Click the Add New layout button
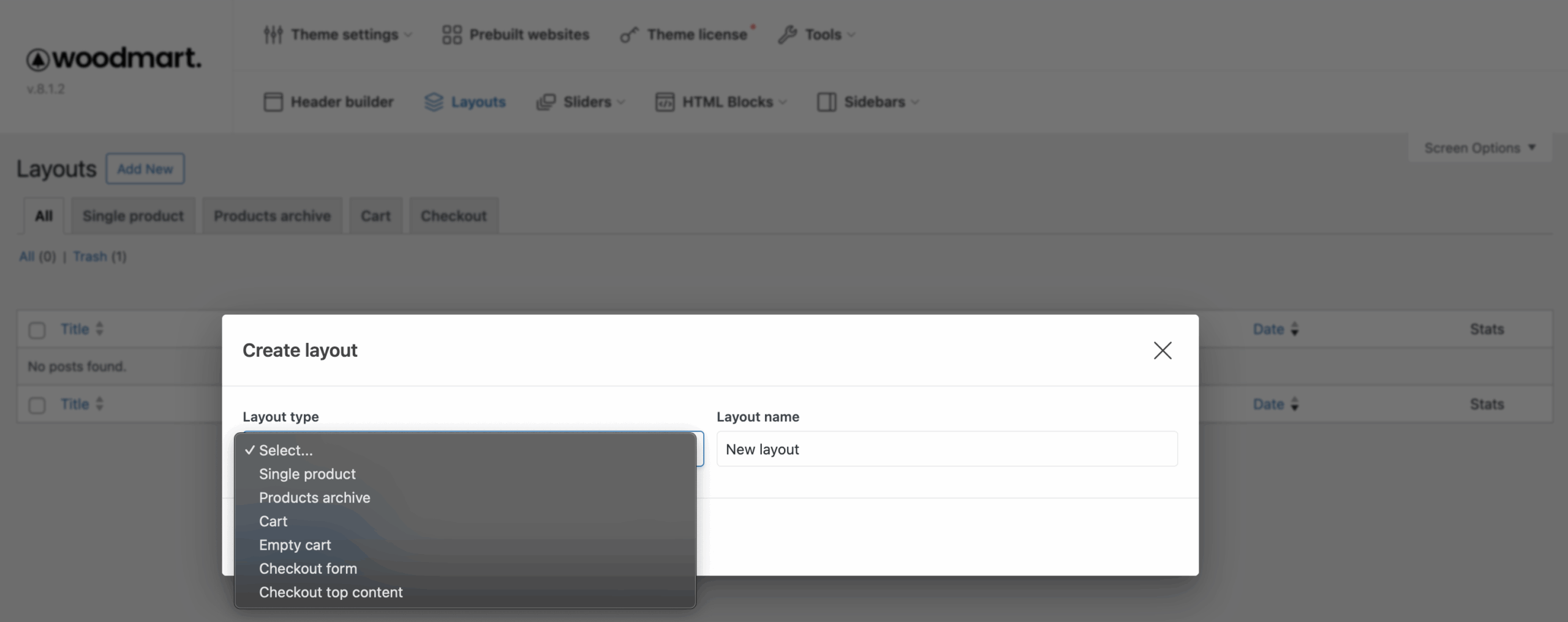Screen dimensions: 1568x622 pos(145,169)
